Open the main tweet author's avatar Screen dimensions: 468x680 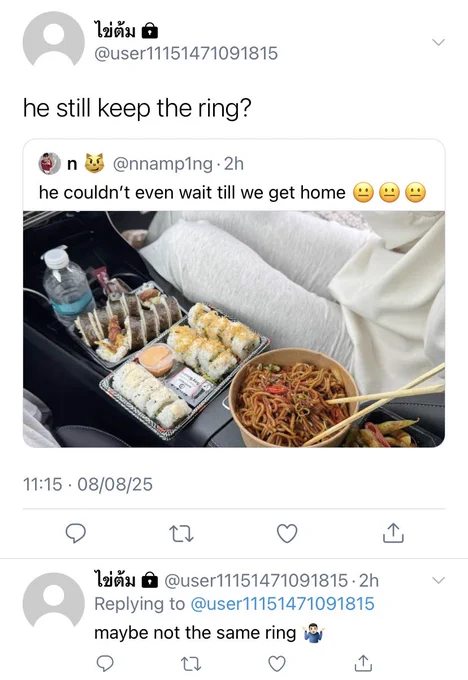pyautogui.click(x=54, y=40)
